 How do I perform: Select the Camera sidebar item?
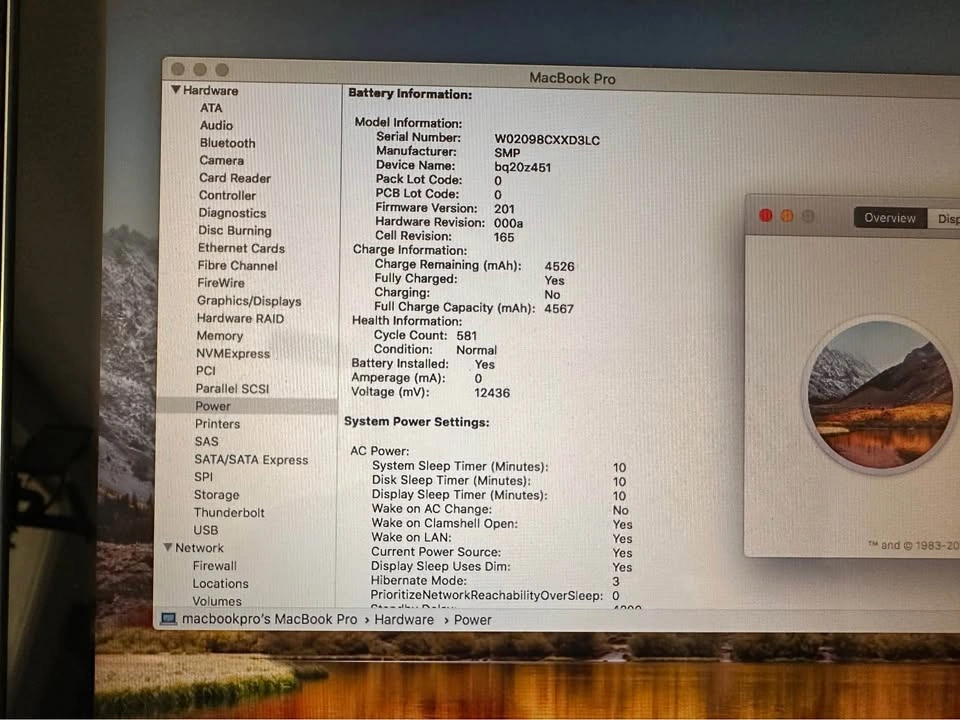(x=221, y=160)
